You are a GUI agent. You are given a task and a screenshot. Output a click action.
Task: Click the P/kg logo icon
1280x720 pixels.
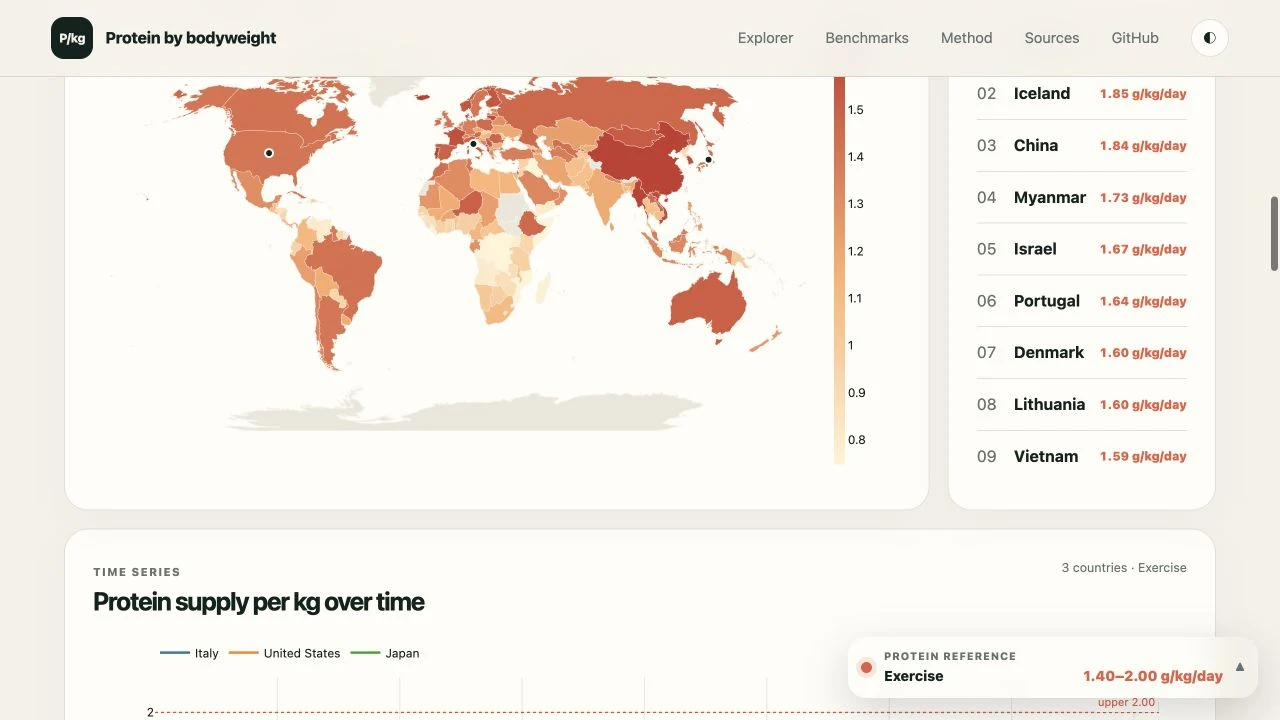[x=72, y=38]
